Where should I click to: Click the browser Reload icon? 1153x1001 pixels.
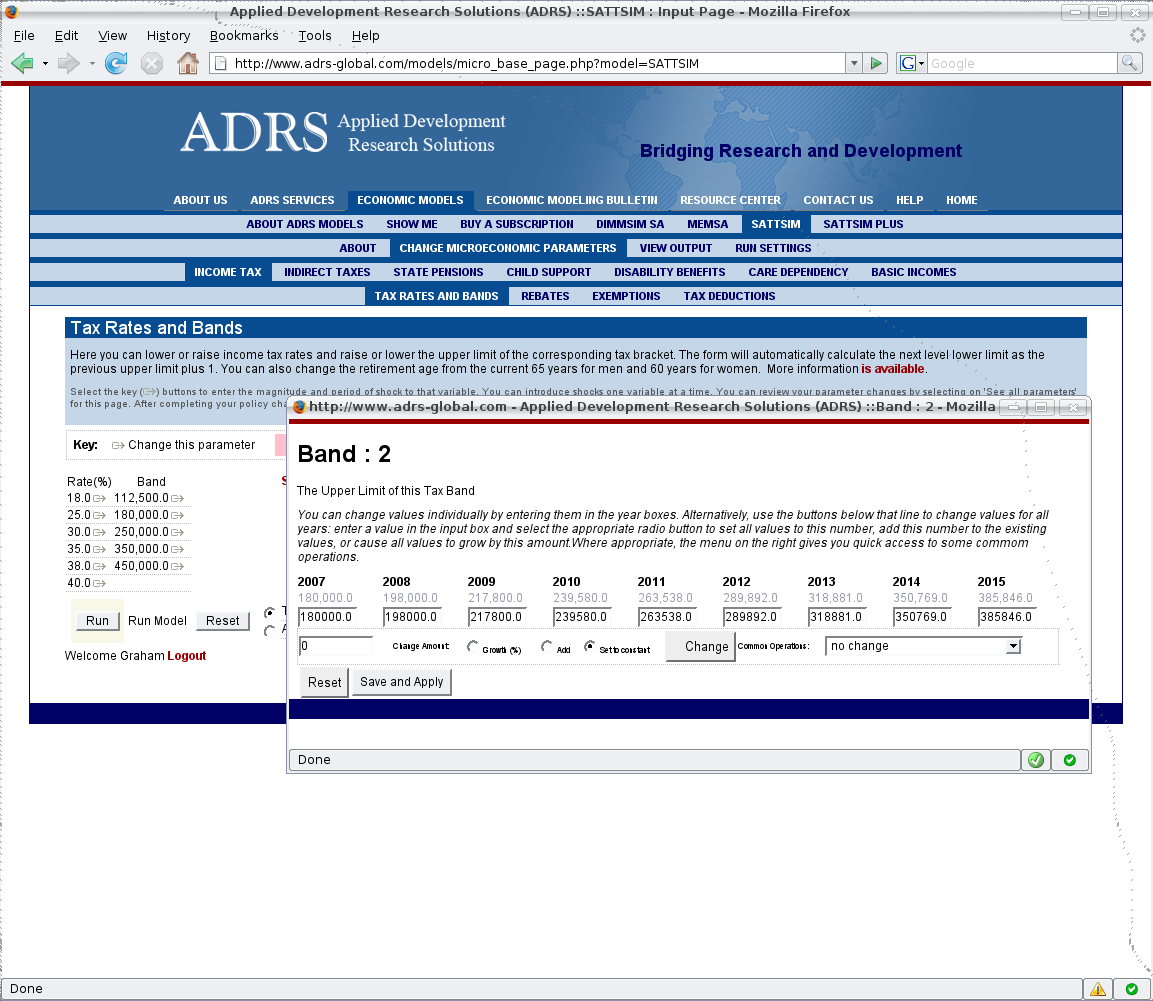point(116,64)
